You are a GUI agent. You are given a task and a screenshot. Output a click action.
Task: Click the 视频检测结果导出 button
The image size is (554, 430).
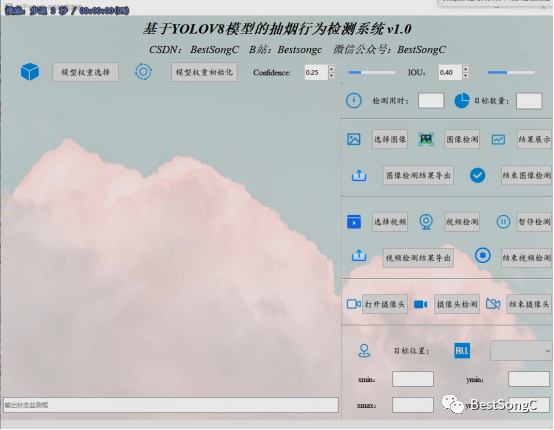pyautogui.click(x=418, y=258)
